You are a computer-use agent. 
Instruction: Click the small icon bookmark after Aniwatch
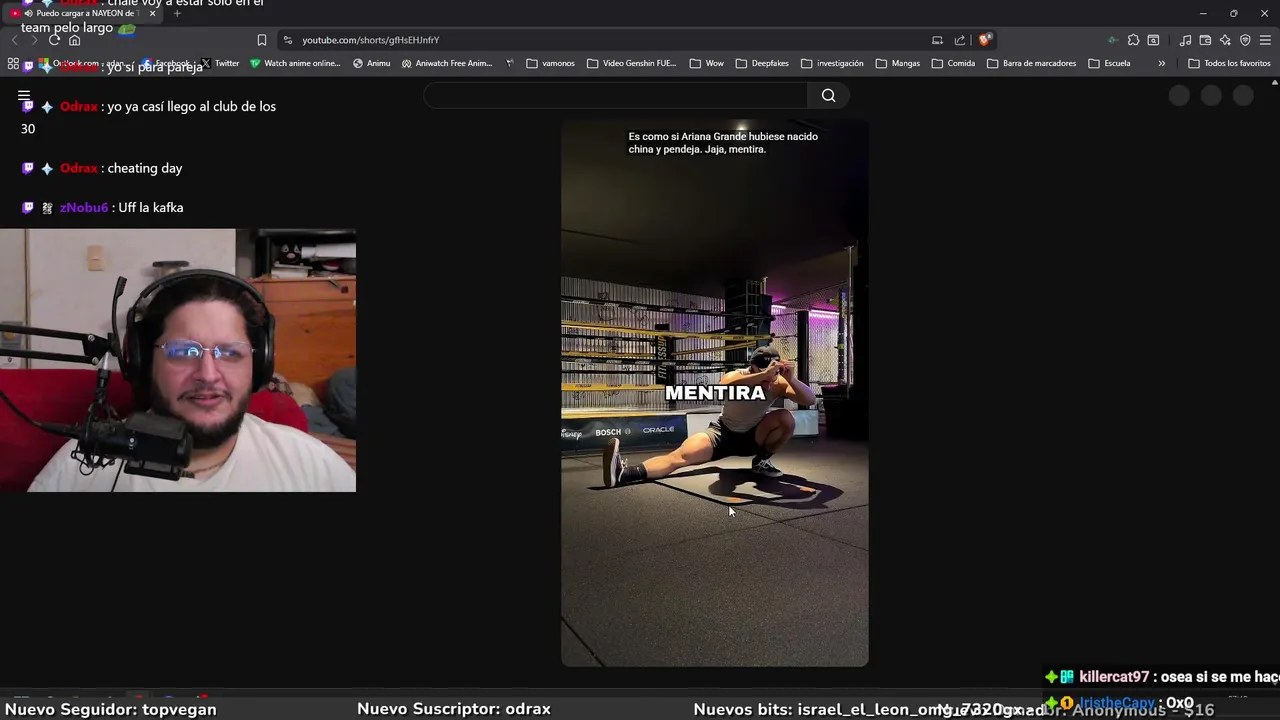(x=510, y=63)
